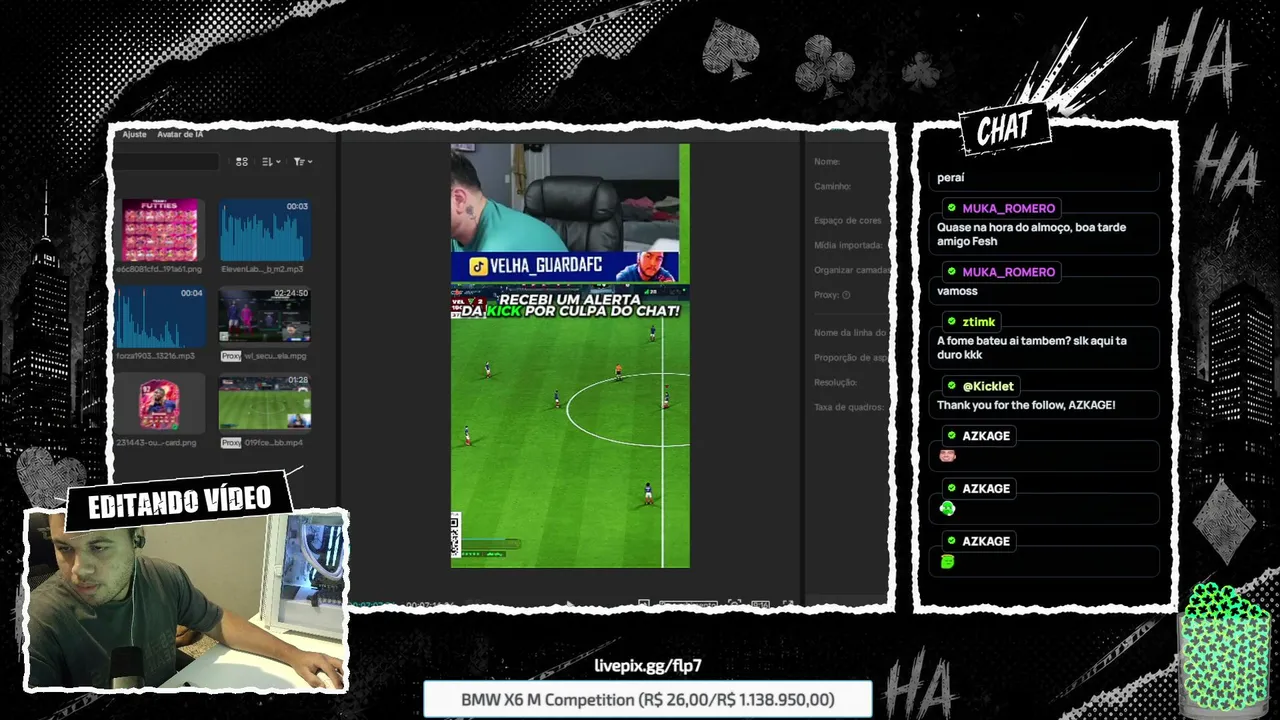Open the Ajuste tab in the editor

point(134,134)
